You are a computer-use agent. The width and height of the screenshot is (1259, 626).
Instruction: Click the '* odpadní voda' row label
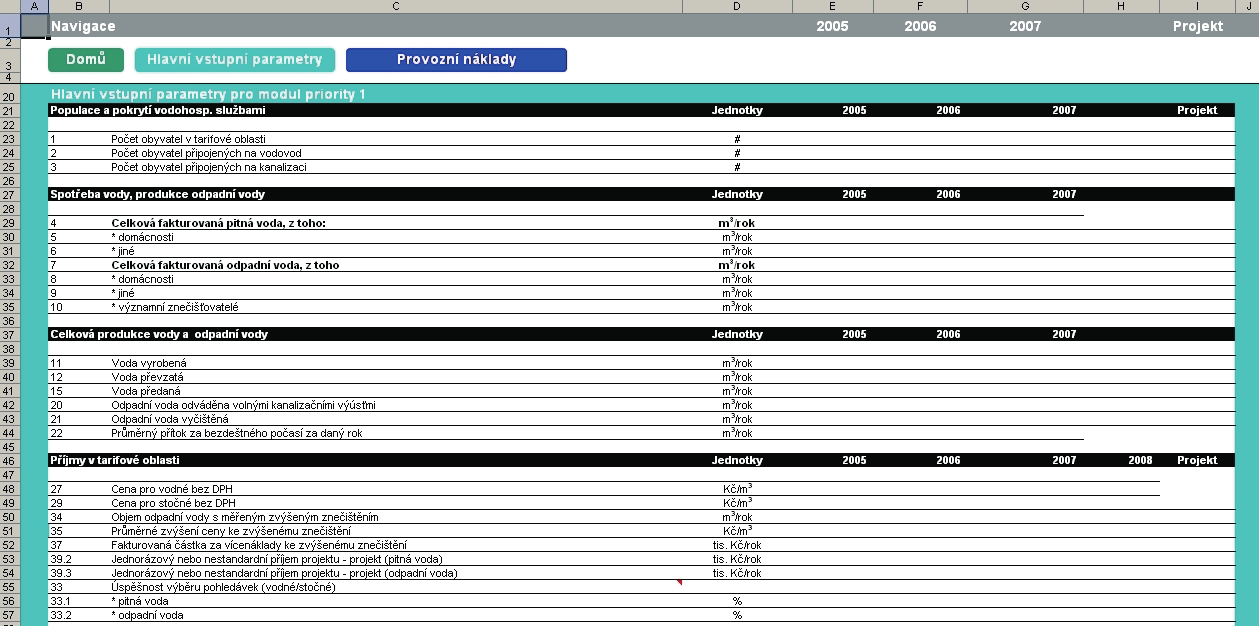coord(147,615)
